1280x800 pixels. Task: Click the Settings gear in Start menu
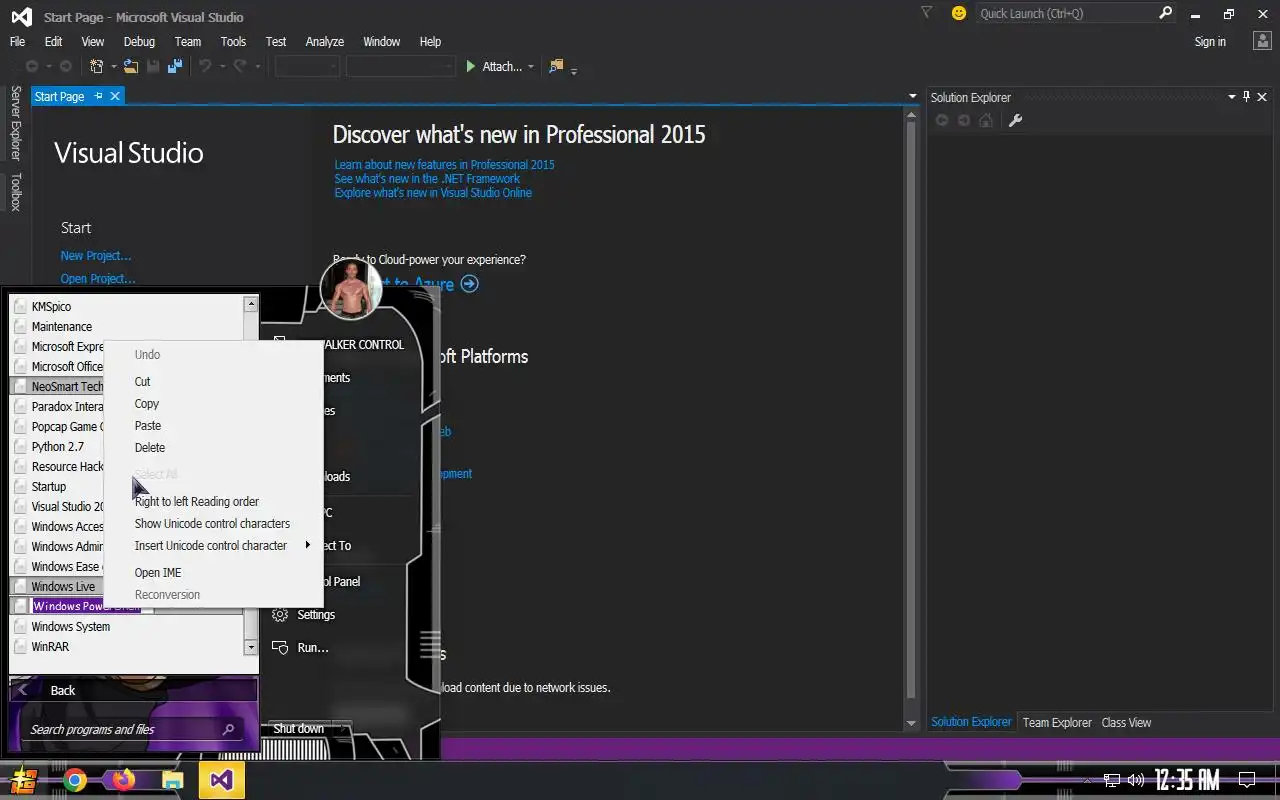point(280,614)
